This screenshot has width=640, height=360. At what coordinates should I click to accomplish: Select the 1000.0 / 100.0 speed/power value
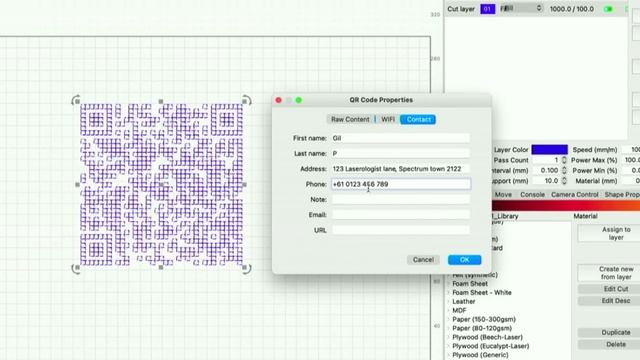571,9
